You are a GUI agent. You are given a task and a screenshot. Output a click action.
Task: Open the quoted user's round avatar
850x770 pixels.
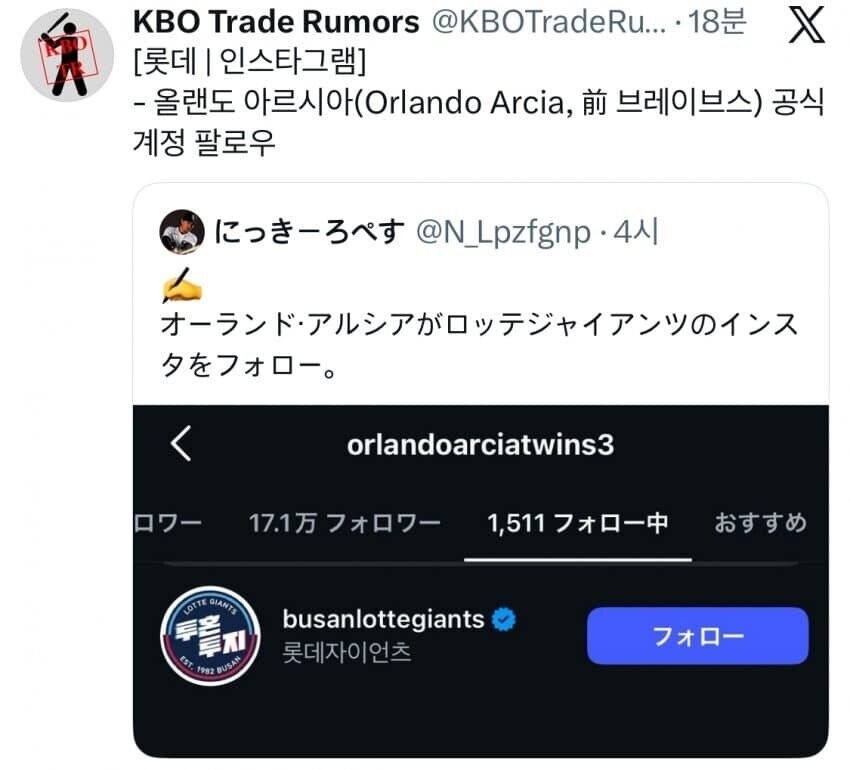pos(182,232)
